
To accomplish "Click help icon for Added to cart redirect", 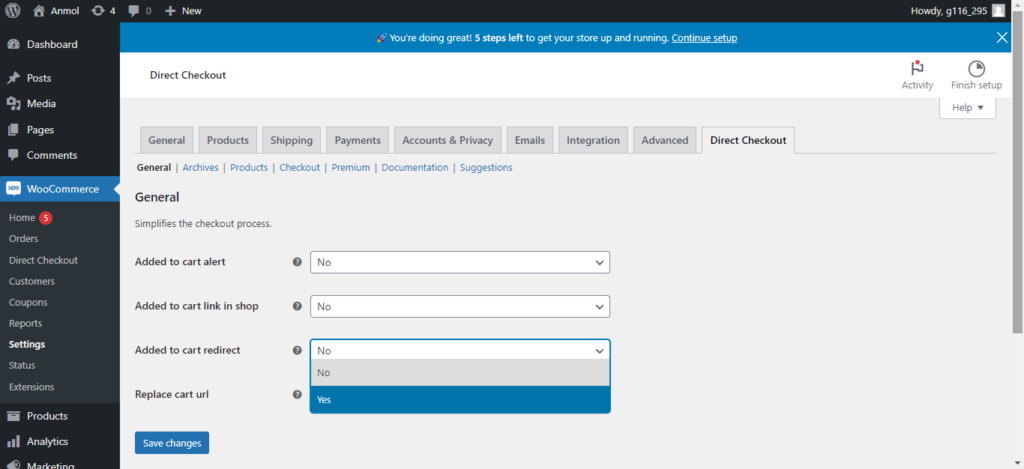I will pyautogui.click(x=297, y=350).
